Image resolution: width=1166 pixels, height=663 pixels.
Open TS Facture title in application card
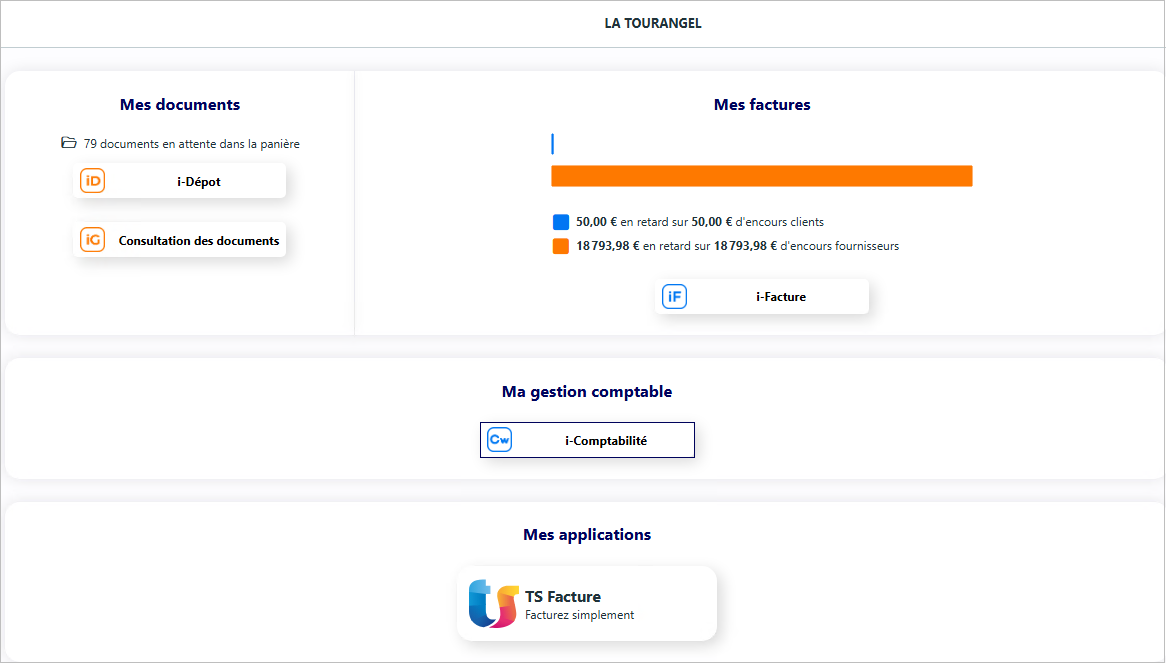click(563, 596)
